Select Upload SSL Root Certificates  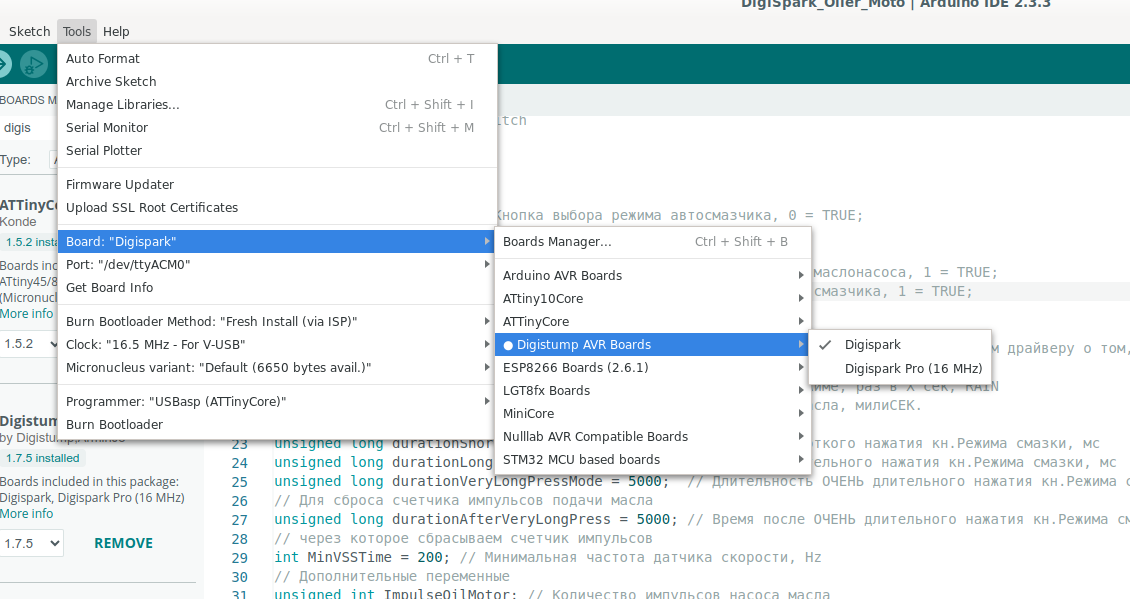[x=277, y=208]
